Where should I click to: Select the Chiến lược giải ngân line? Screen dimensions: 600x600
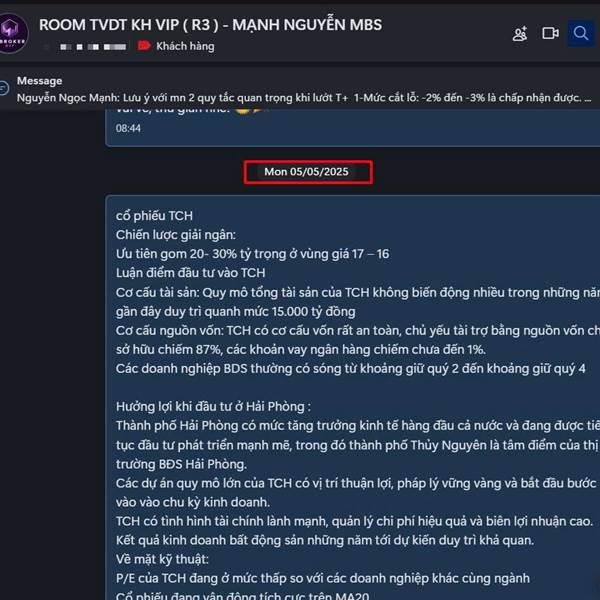[x=176, y=235]
